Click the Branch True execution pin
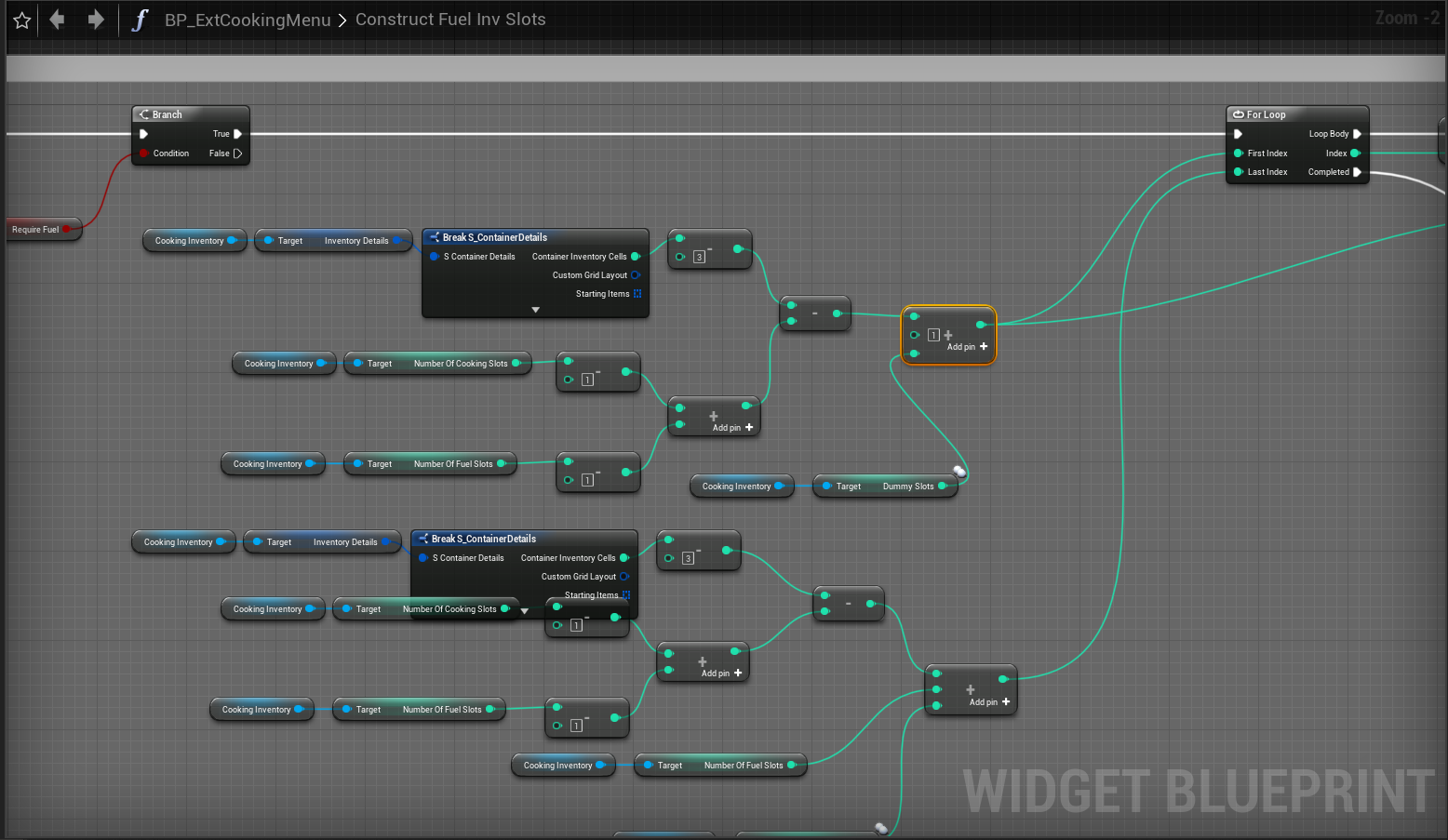Viewport: 1448px width, 840px height. coord(237,134)
